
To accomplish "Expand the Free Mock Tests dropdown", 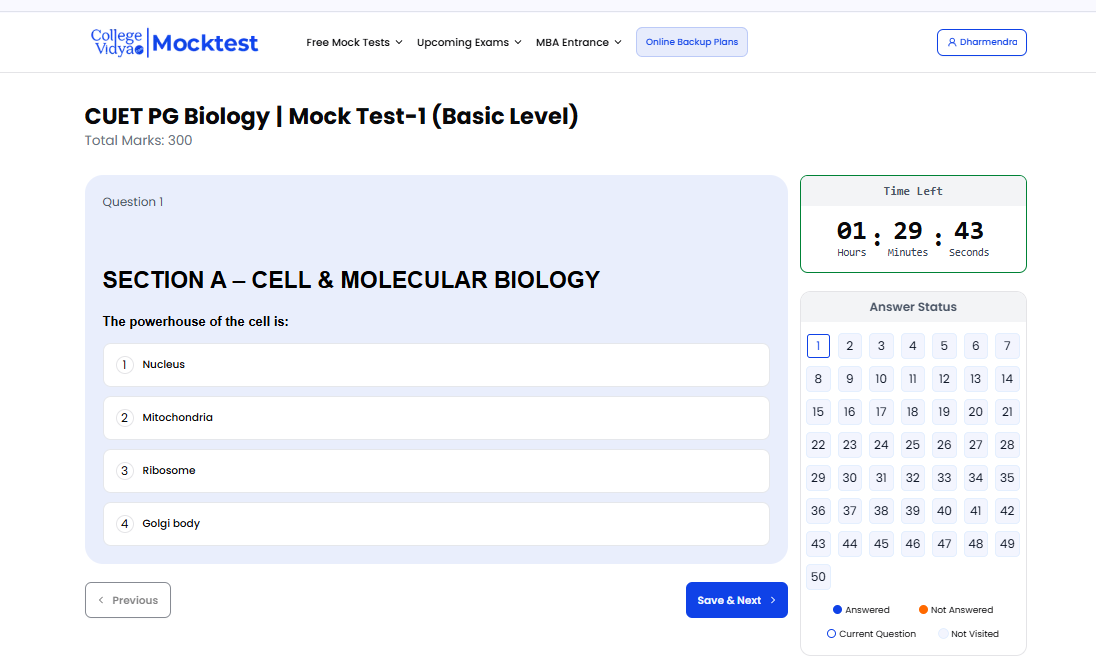I will 354,42.
